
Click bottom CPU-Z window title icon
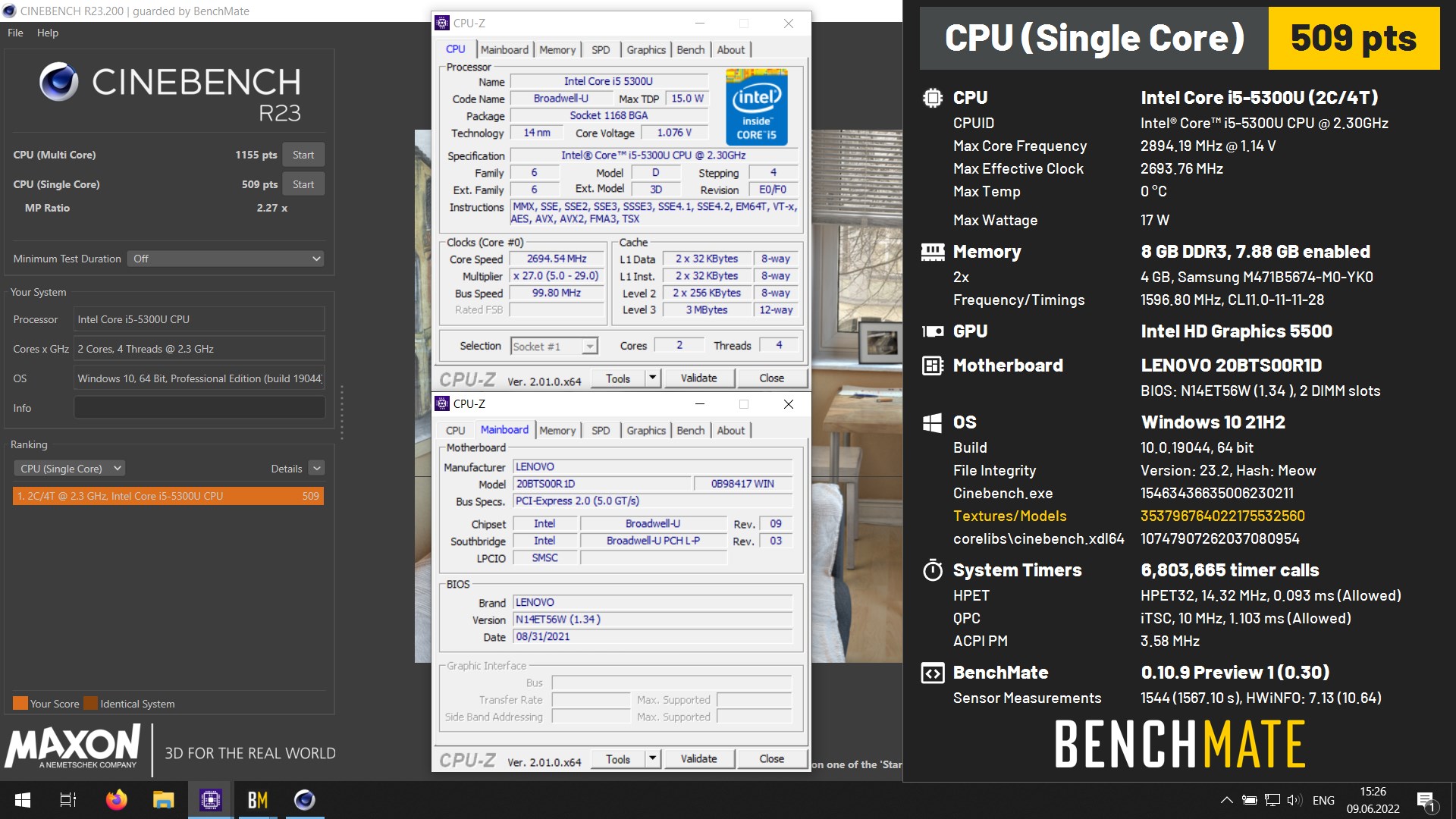pos(442,403)
